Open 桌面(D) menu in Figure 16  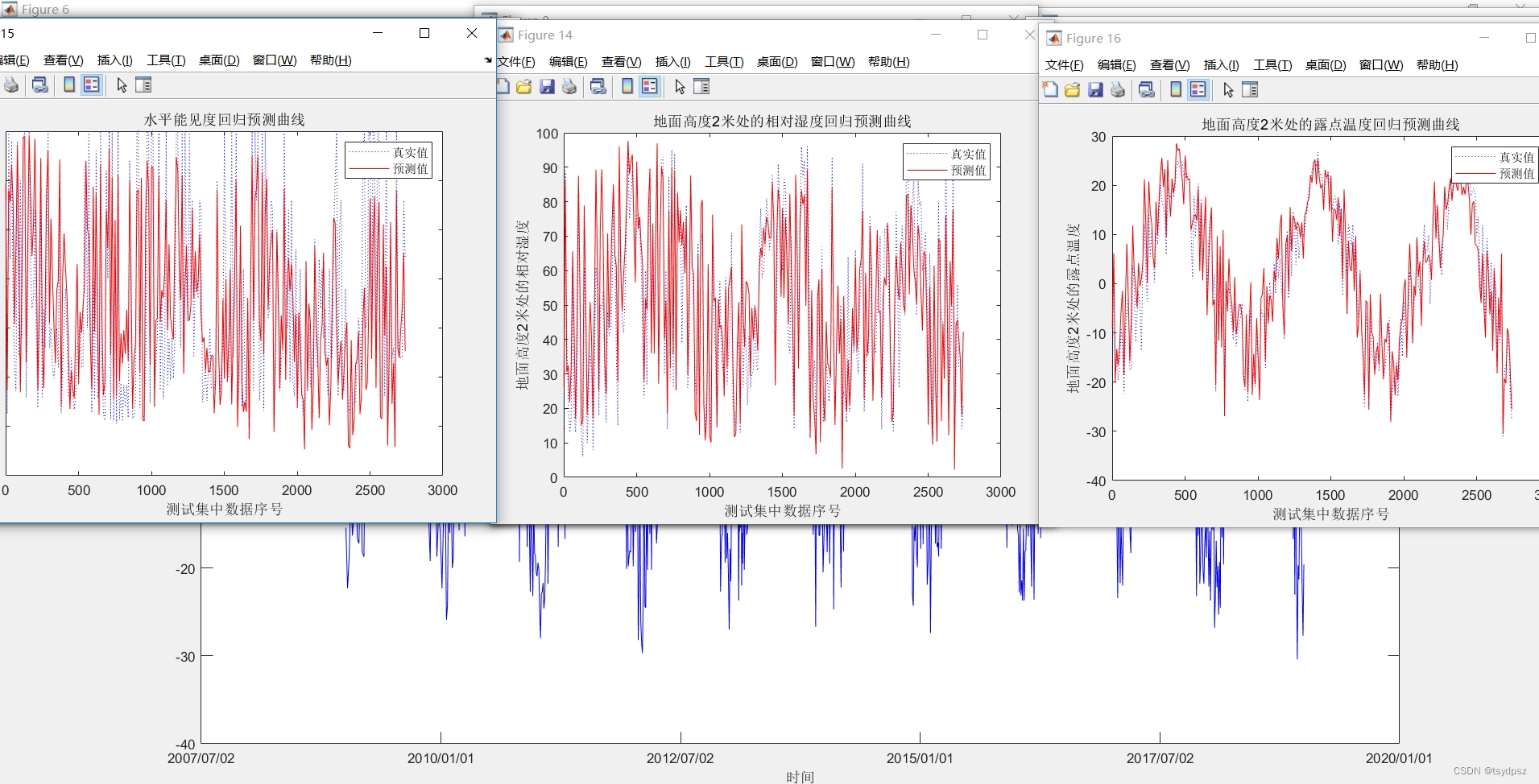1326,65
